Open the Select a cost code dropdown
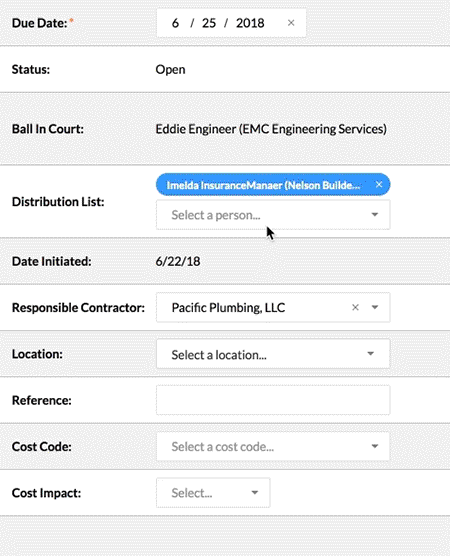This screenshot has height=556, width=450. click(x=273, y=446)
